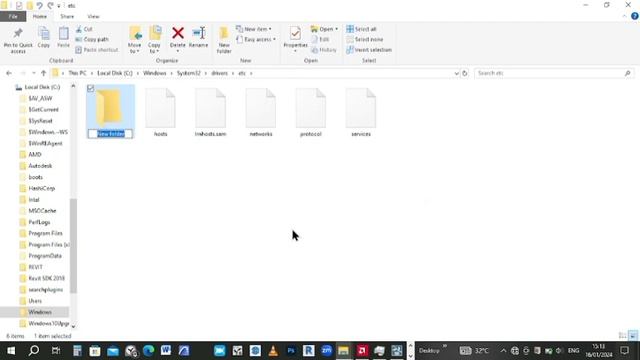Select the protocol file
Image resolution: width=640 pixels, height=360 pixels.
click(311, 112)
